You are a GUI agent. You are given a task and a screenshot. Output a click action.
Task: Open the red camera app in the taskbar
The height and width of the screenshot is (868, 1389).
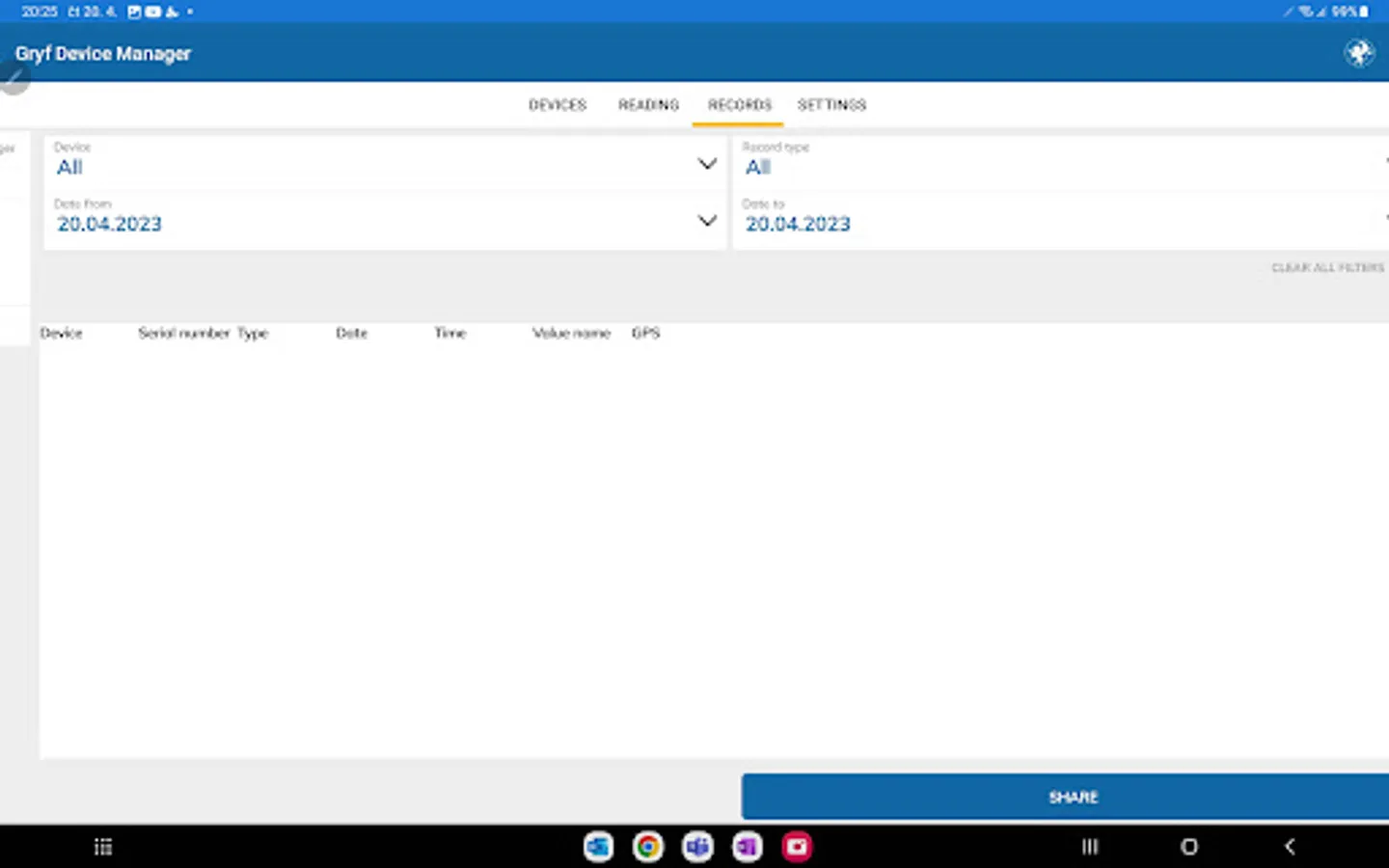[797, 847]
